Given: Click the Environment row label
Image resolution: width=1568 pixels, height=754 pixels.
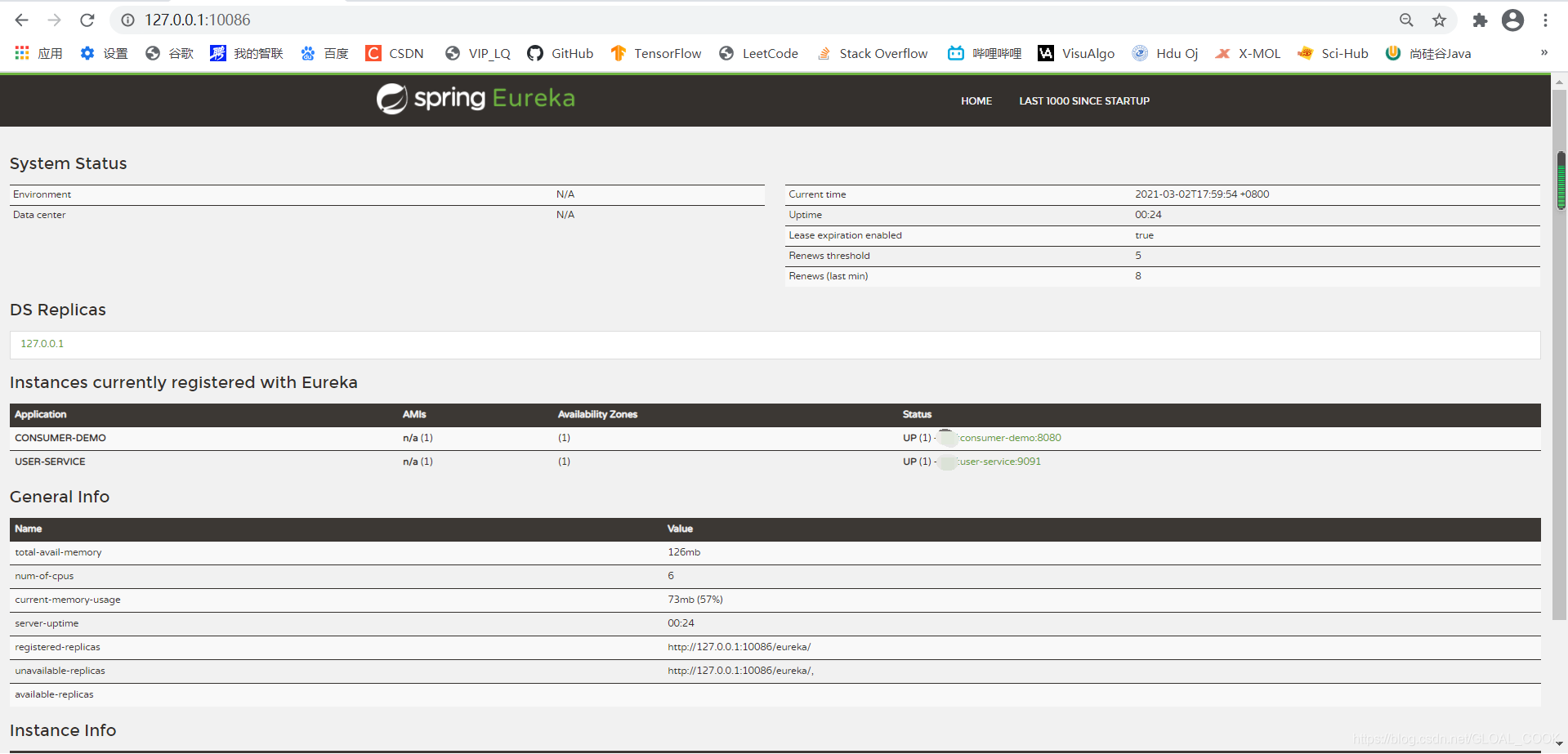Looking at the screenshot, I should pos(42,194).
